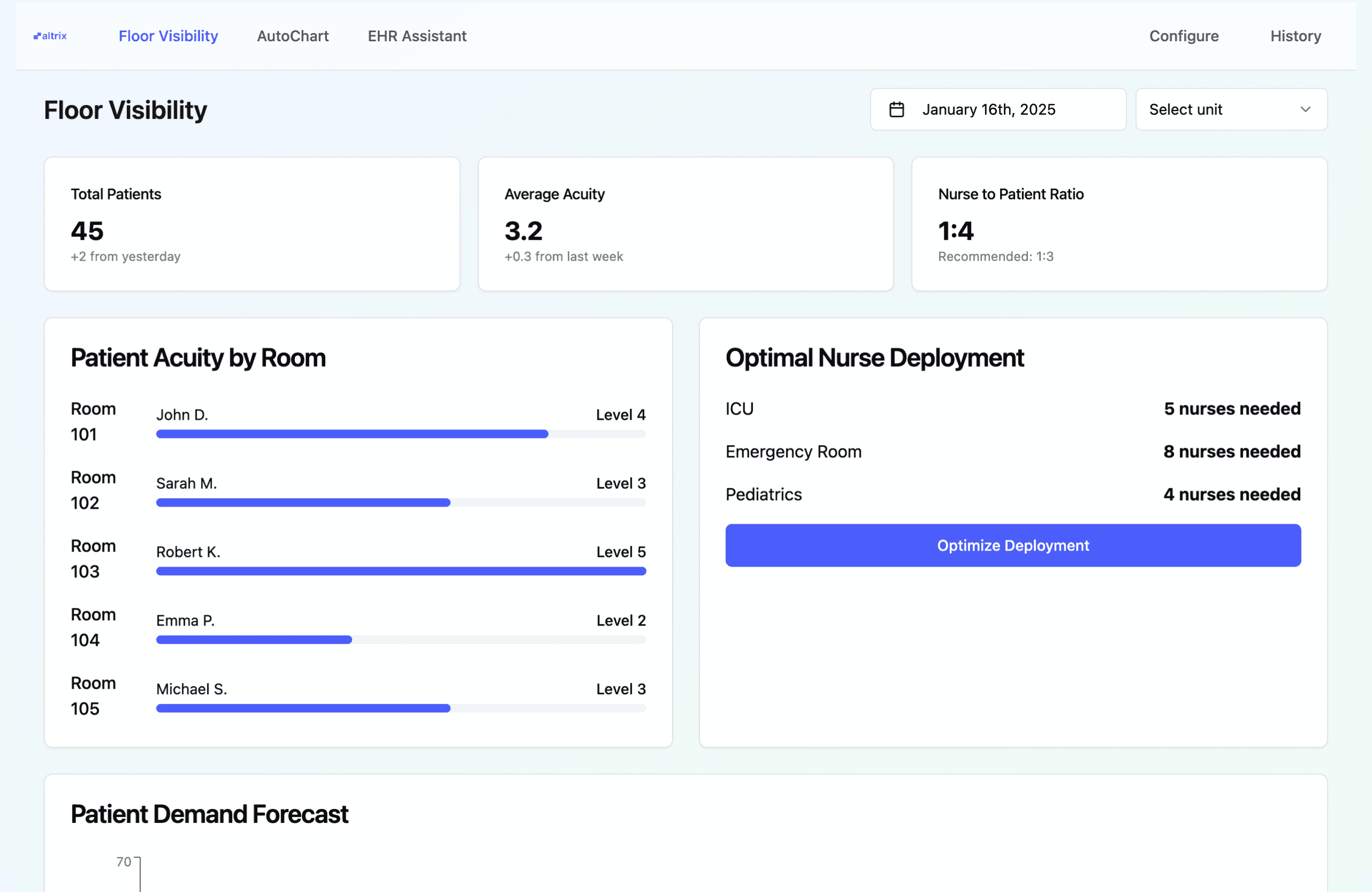
Task: Click the 'Recommended: 1:3' text
Action: click(996, 257)
